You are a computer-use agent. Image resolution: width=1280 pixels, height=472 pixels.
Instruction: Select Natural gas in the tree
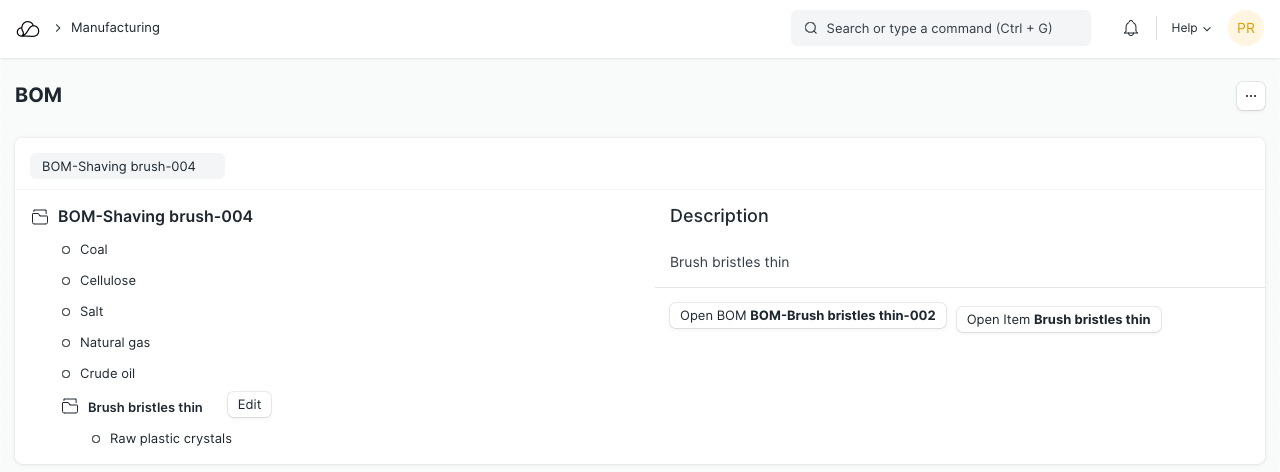115,343
